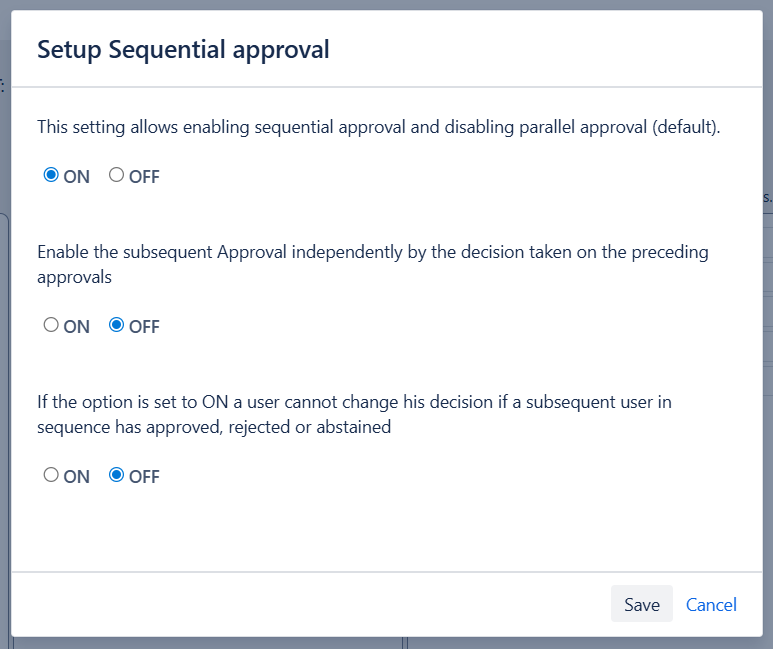773x649 pixels.
Task: Click ON label text under independent approval setting
Action: coord(77,327)
